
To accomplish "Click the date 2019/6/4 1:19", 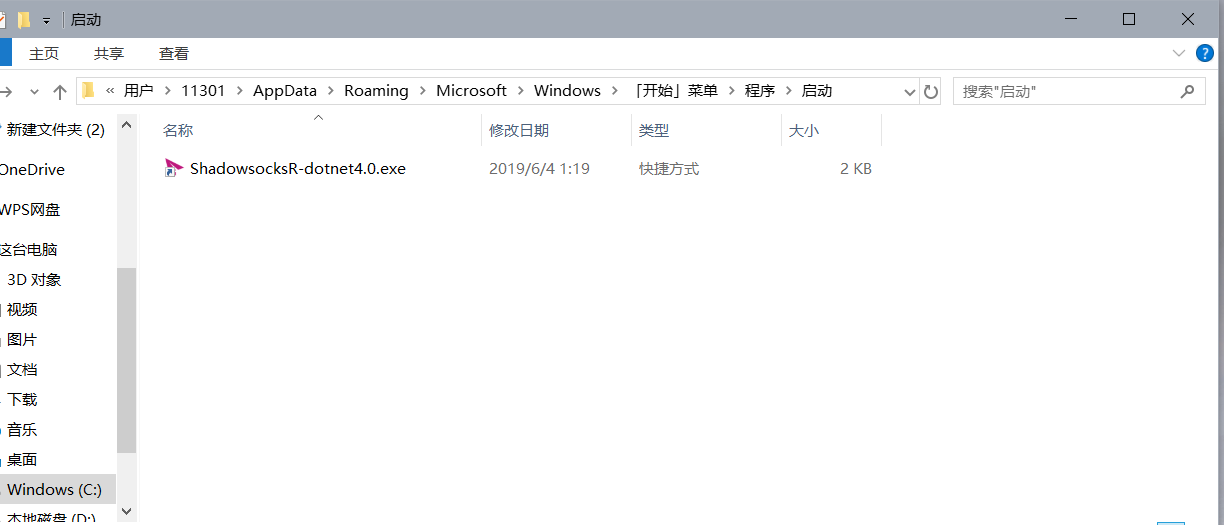I will tap(539, 169).
